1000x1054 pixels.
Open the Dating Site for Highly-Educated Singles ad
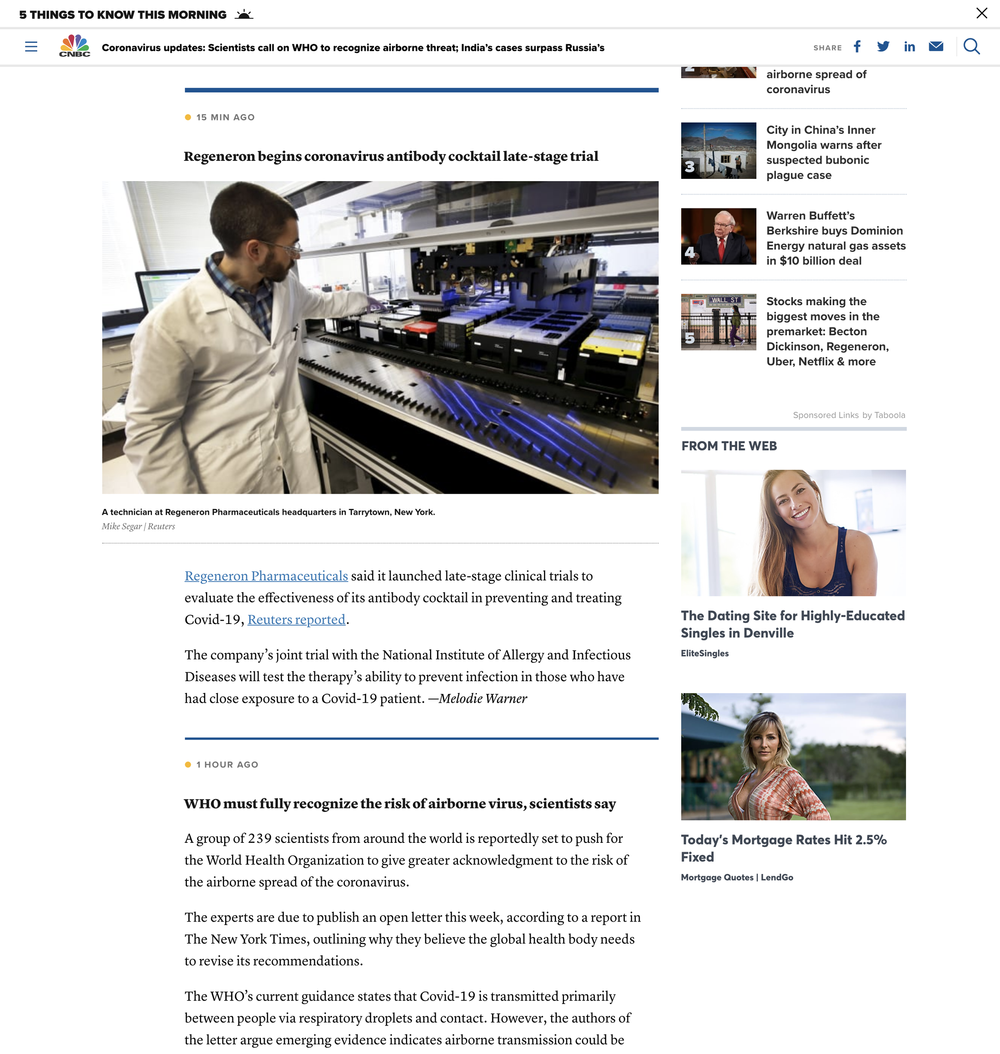click(793, 624)
